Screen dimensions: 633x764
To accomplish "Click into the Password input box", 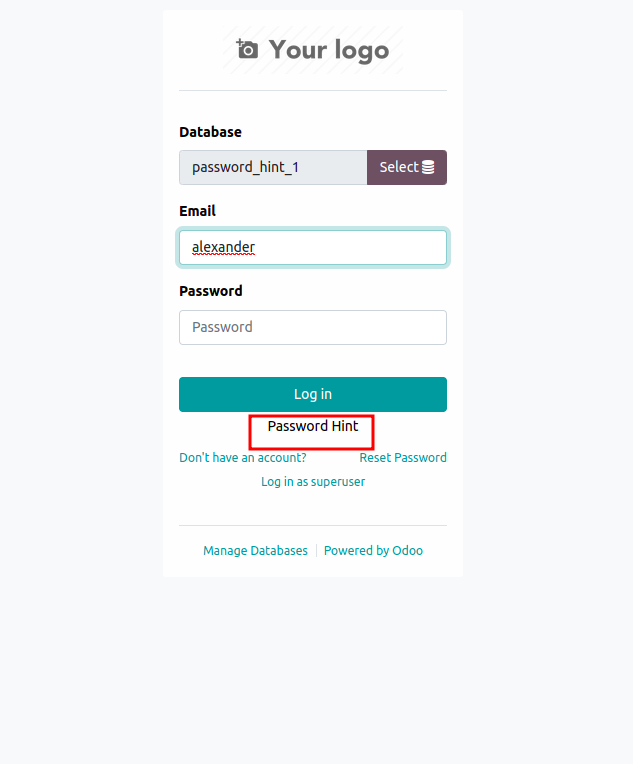I will pyautogui.click(x=312, y=327).
